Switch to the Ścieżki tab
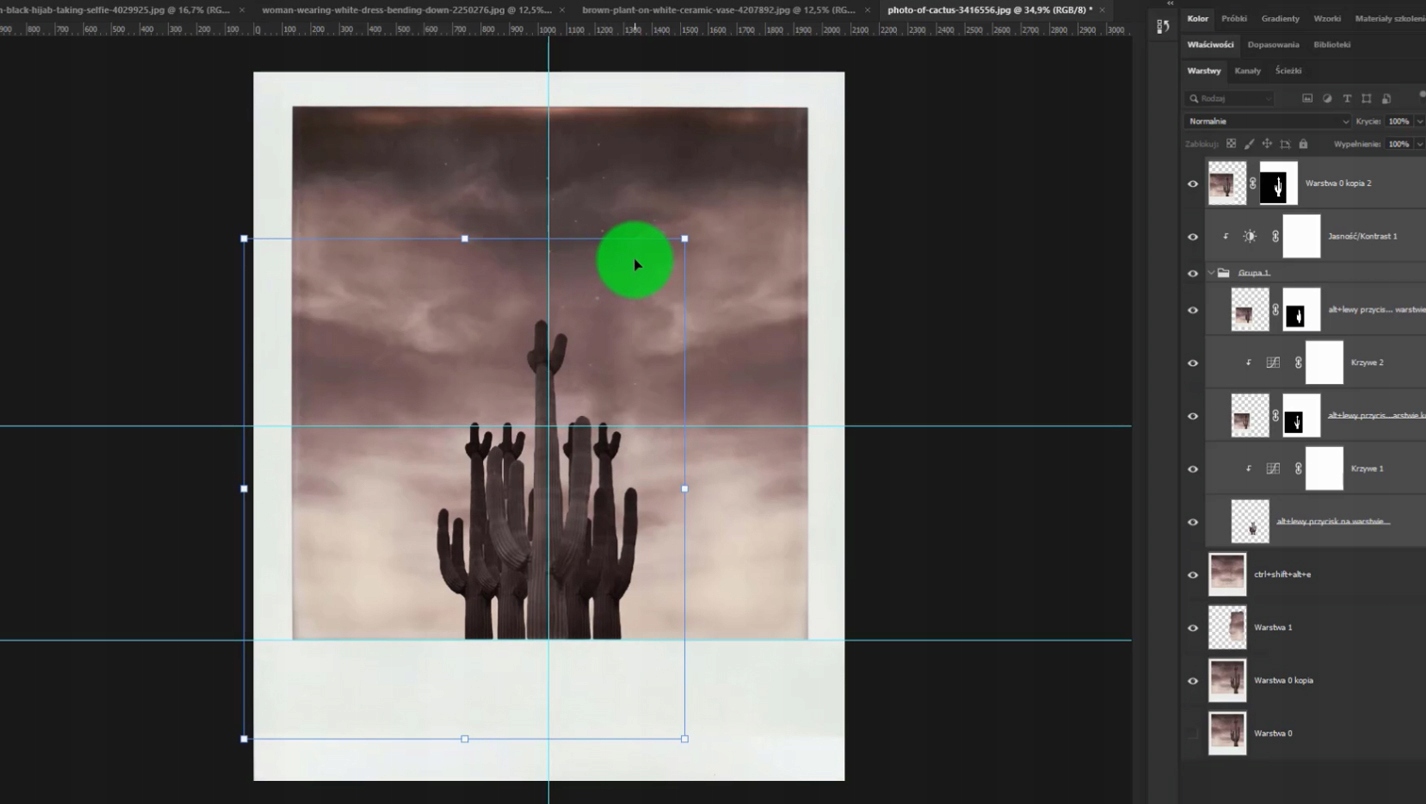Viewport: 1426px width, 804px height. pyautogui.click(x=1289, y=71)
